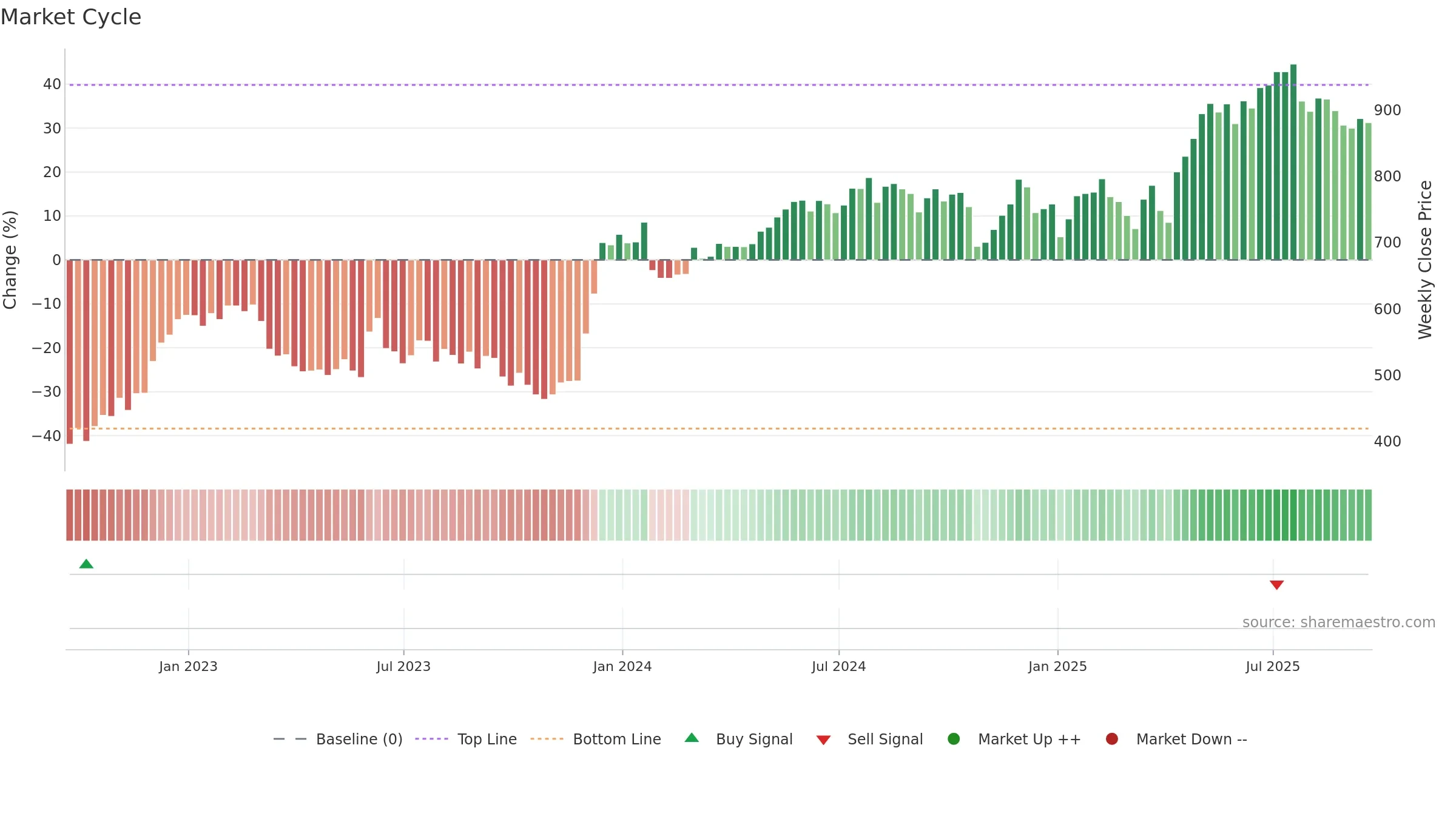
Task: Click the Jan 2023 axis label
Action: click(188, 666)
